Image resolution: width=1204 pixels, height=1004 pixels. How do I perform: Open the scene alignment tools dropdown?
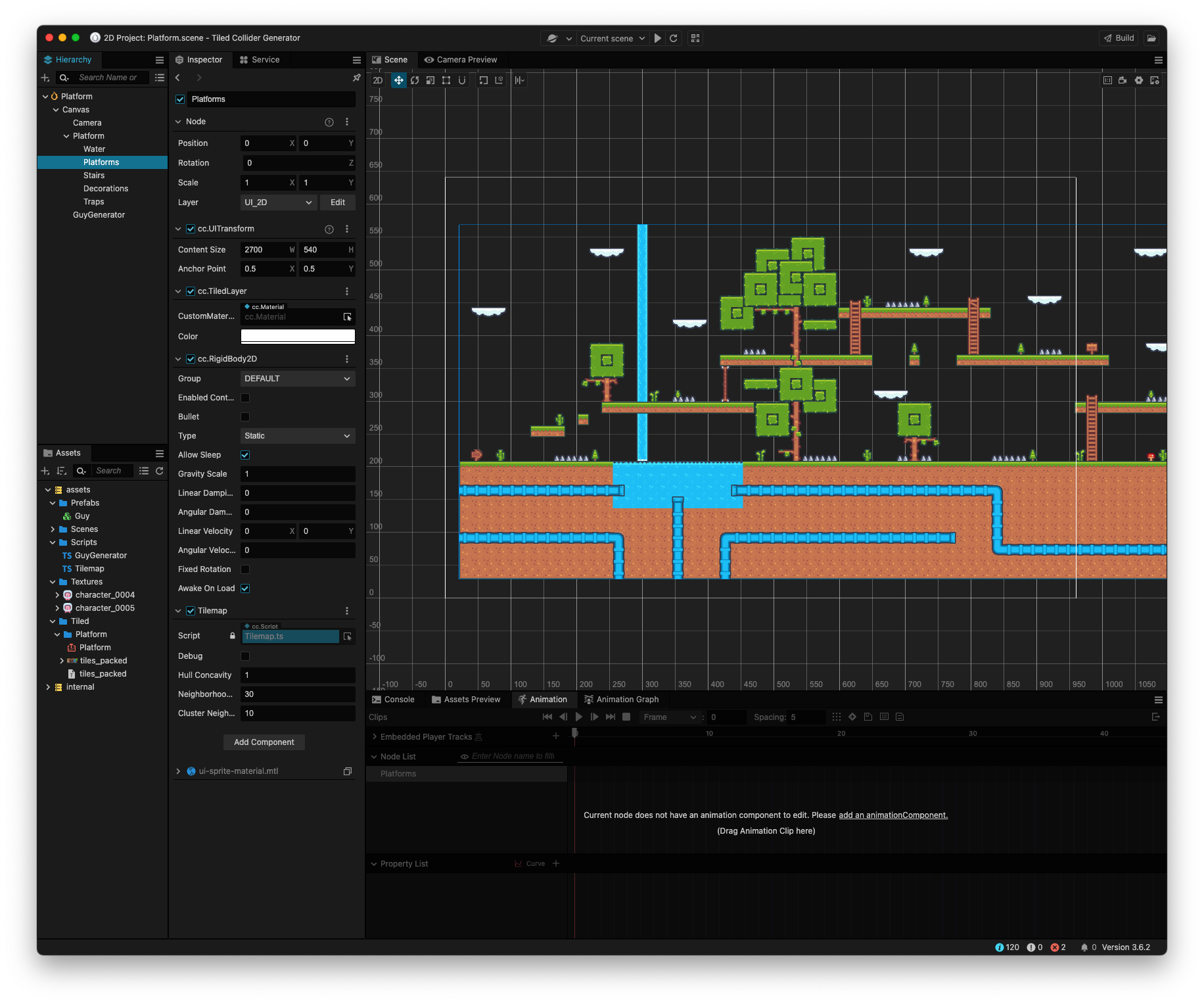click(520, 80)
